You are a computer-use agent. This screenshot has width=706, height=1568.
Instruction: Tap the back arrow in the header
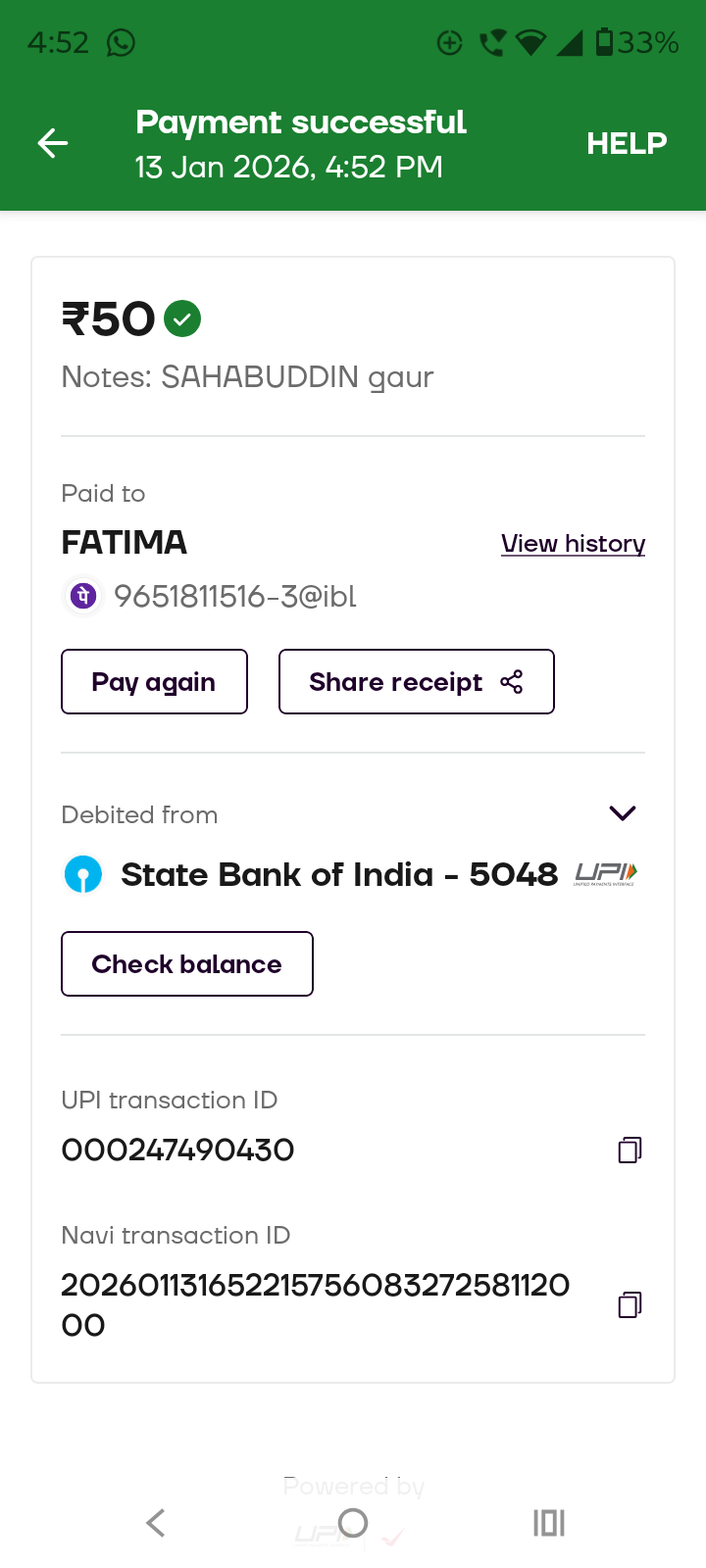53,143
